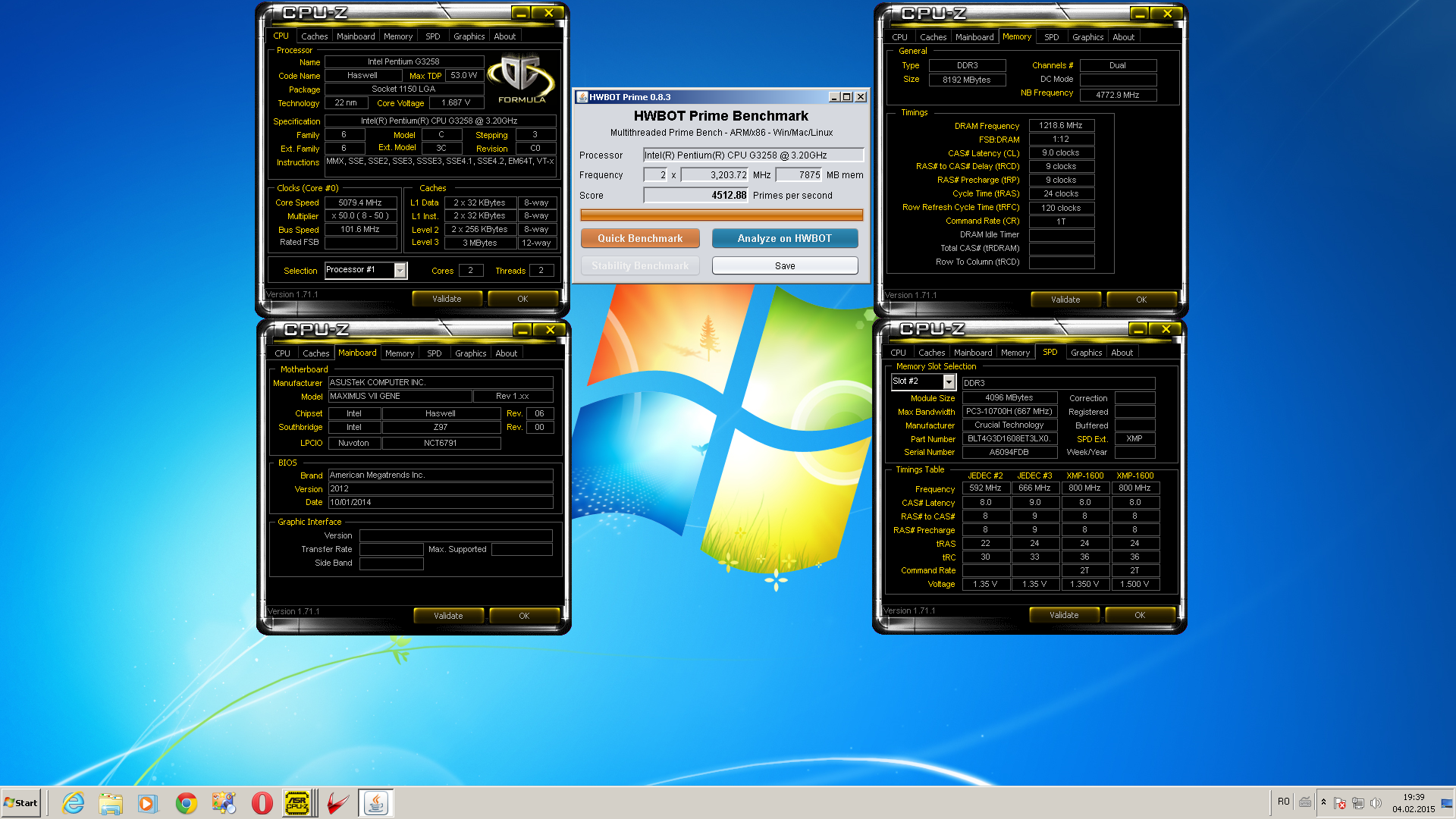Click the show desktop icon at tray end
Image resolution: width=1456 pixels, height=819 pixels.
[1447, 803]
